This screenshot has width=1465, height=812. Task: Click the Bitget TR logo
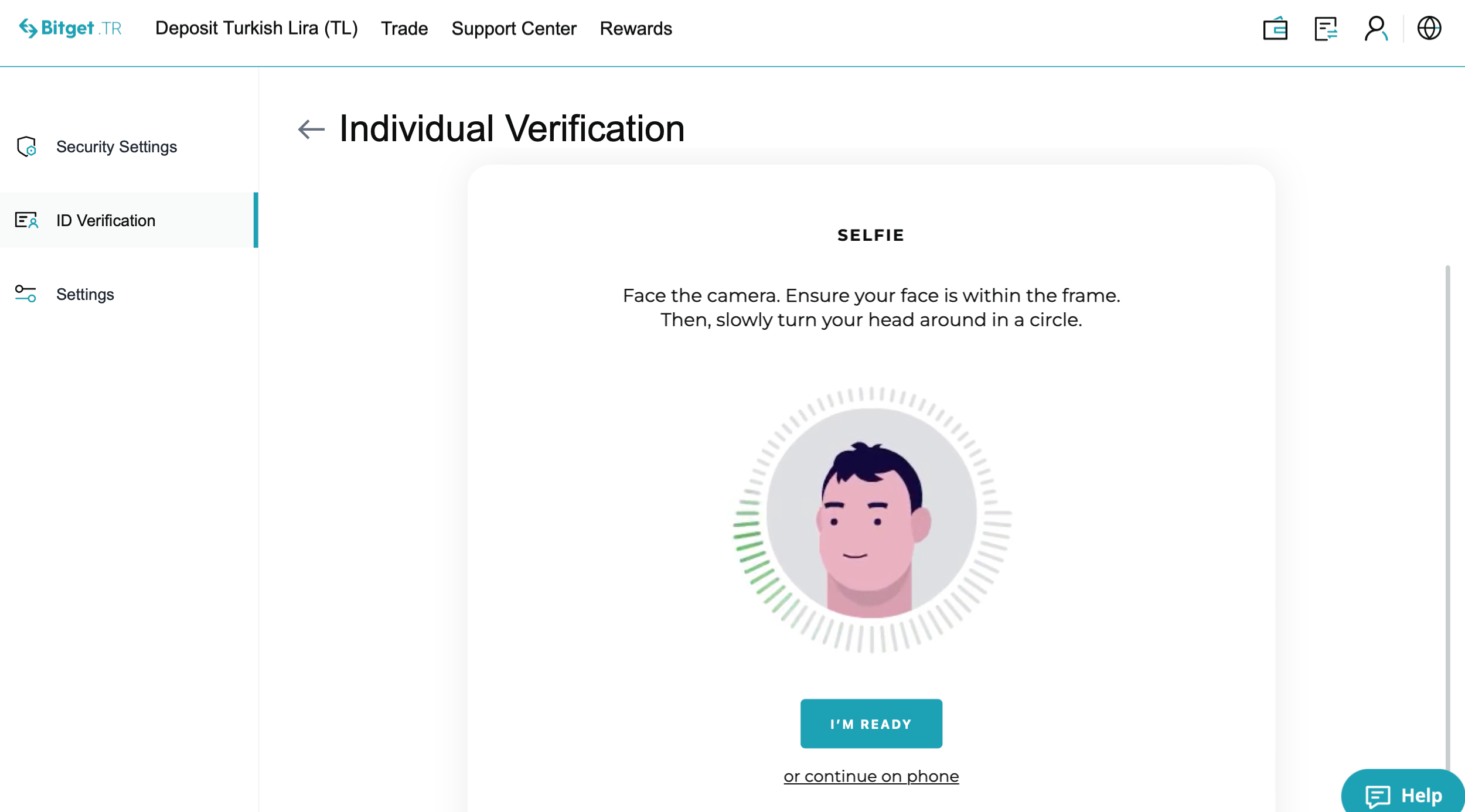tap(70, 28)
